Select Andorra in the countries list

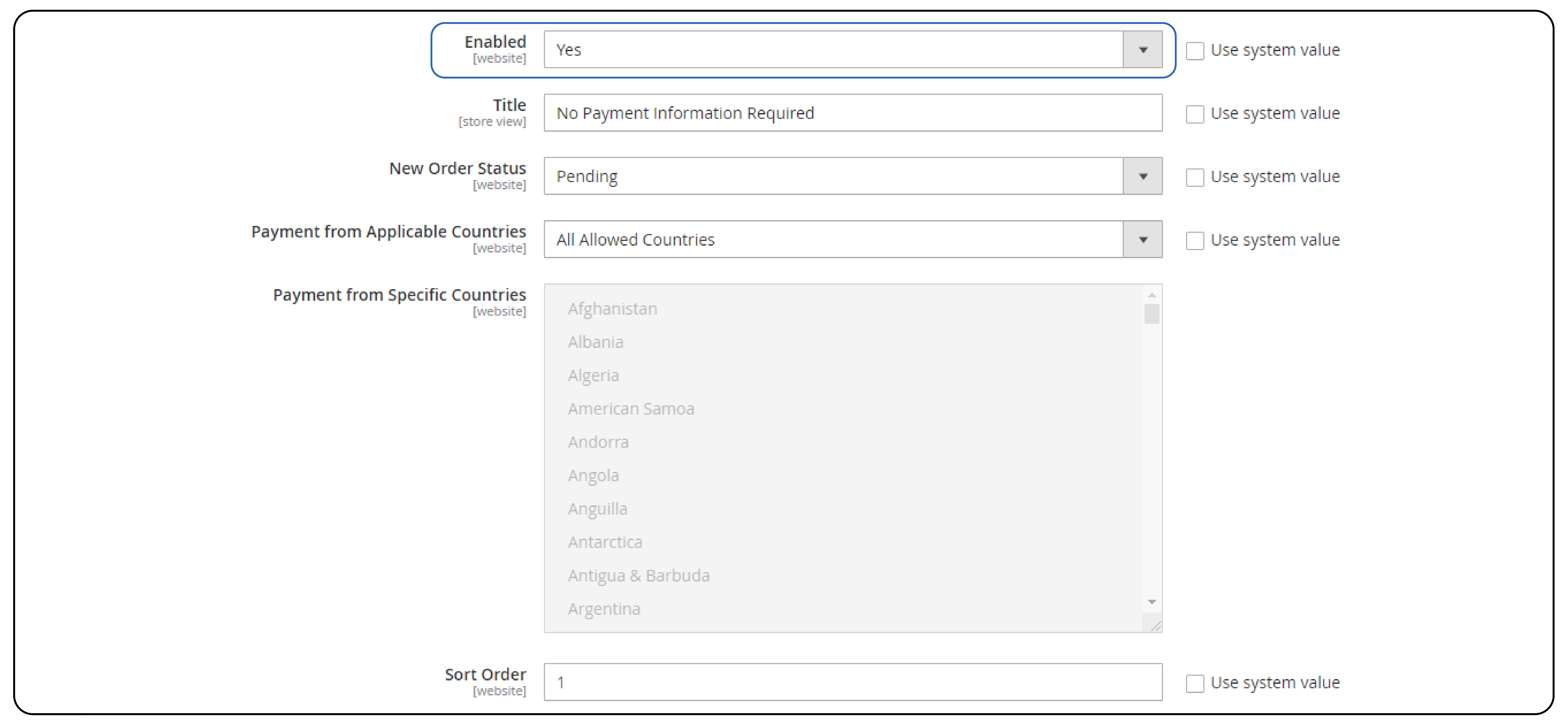[598, 442]
